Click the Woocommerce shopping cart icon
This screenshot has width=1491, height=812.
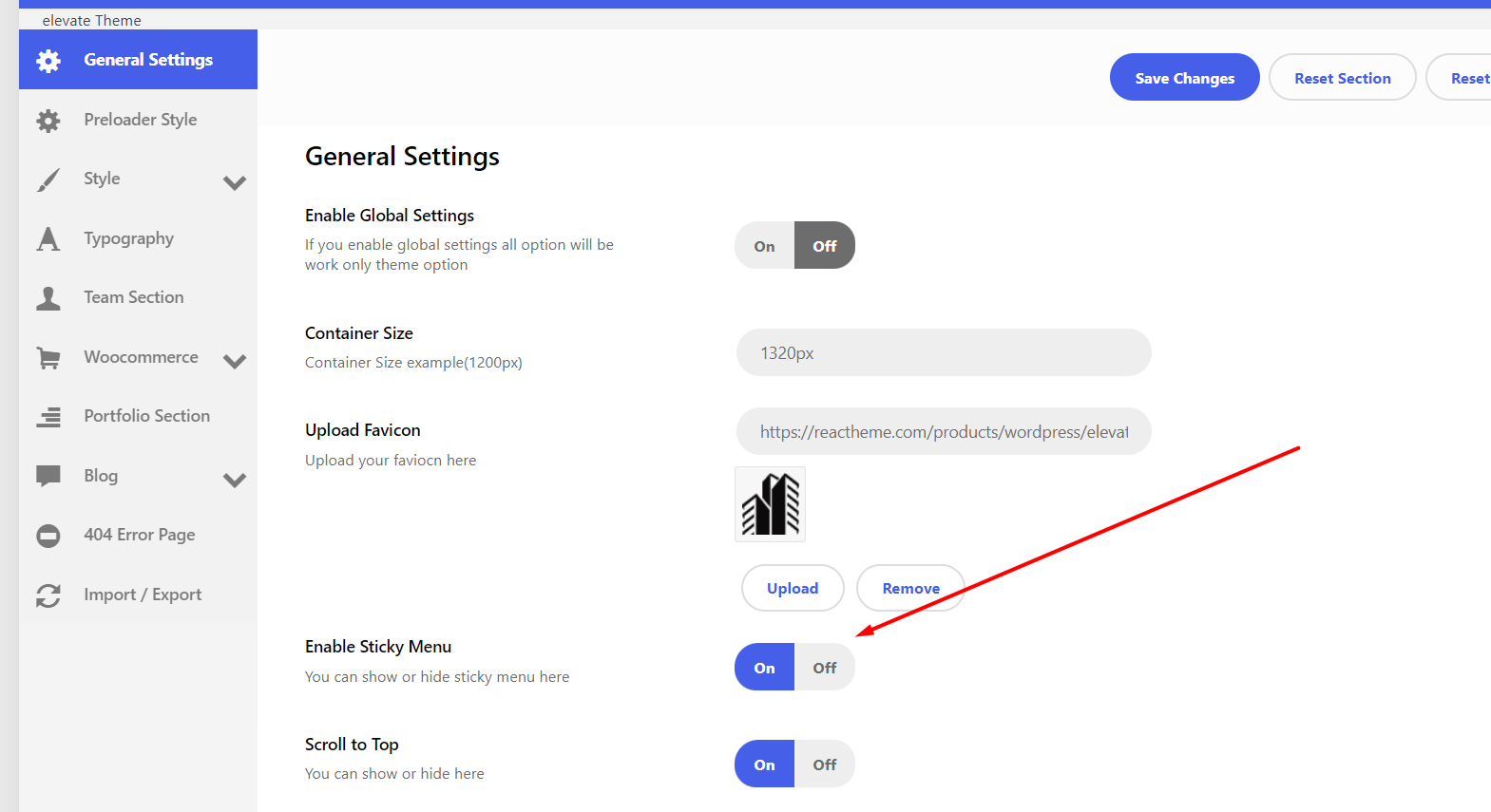(x=48, y=358)
